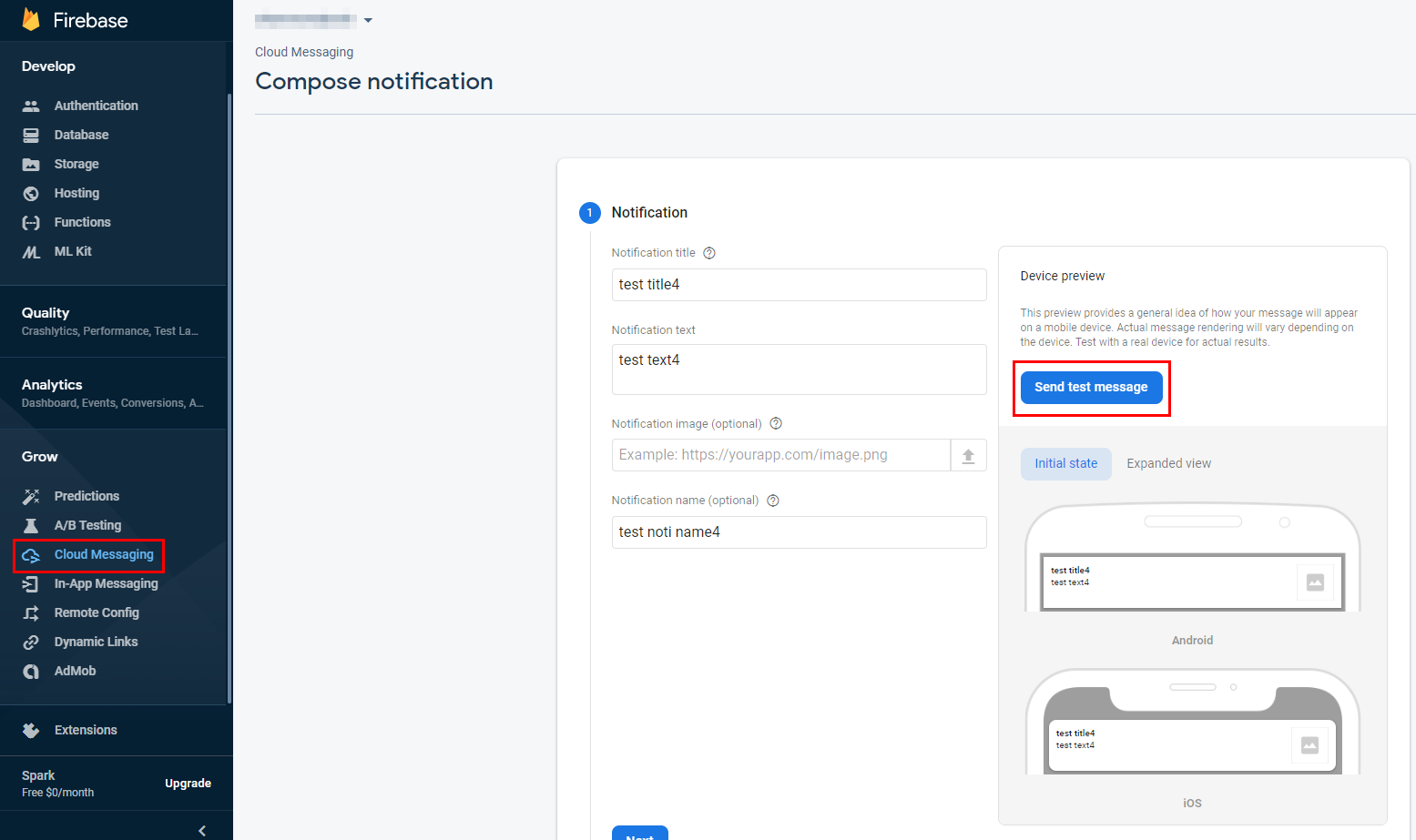Open Hosting in the sidebar
The image size is (1416, 840).
[x=76, y=193]
